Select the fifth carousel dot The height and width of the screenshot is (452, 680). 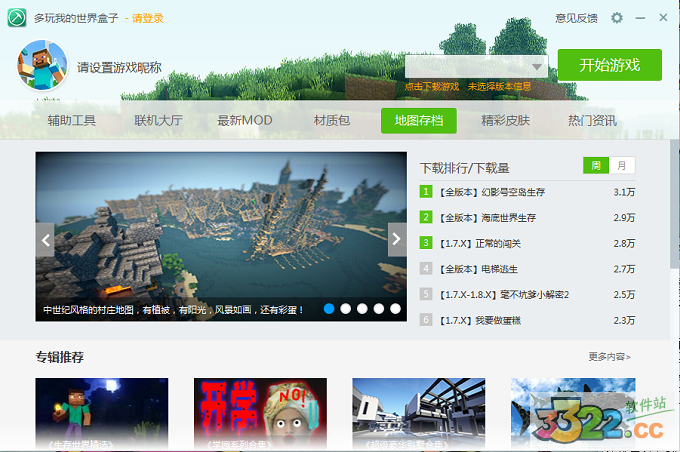395,308
